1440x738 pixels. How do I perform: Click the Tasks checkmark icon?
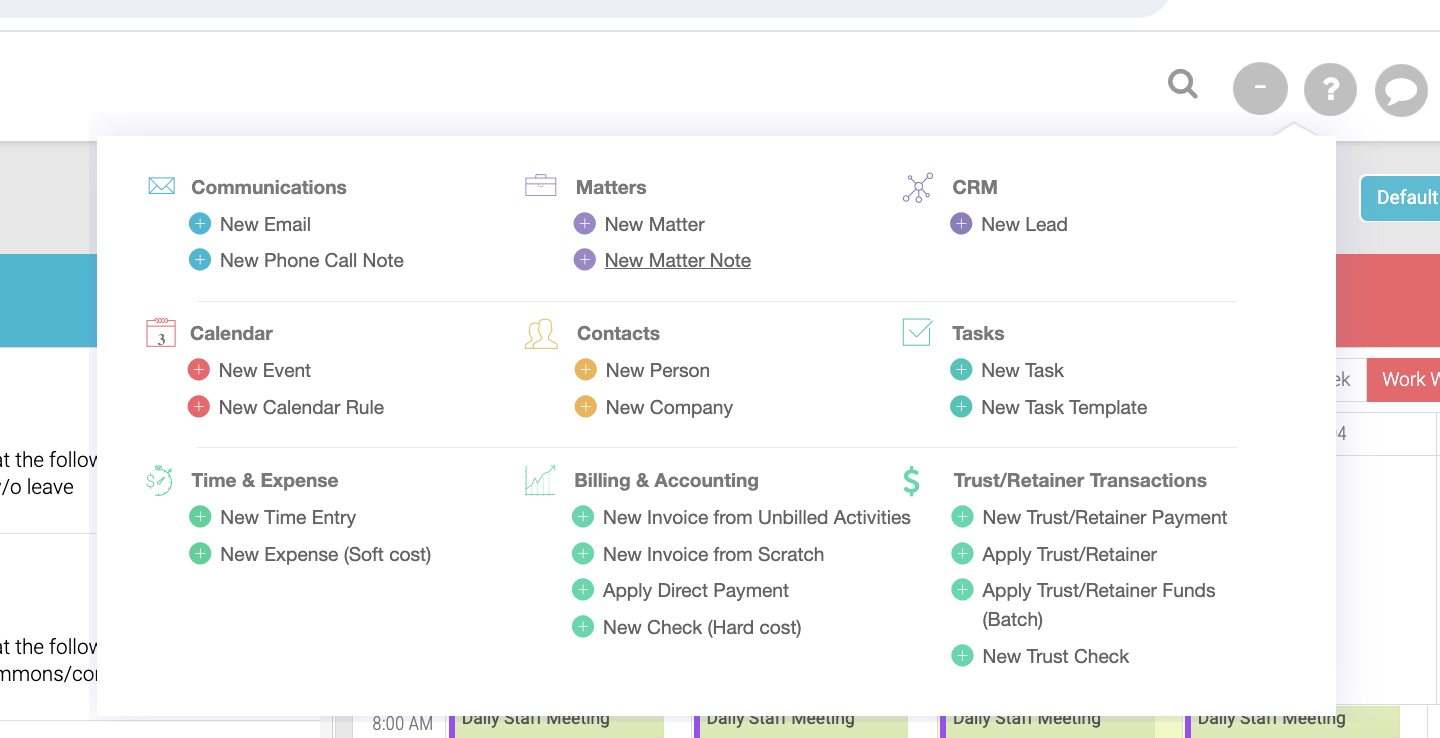[917, 332]
